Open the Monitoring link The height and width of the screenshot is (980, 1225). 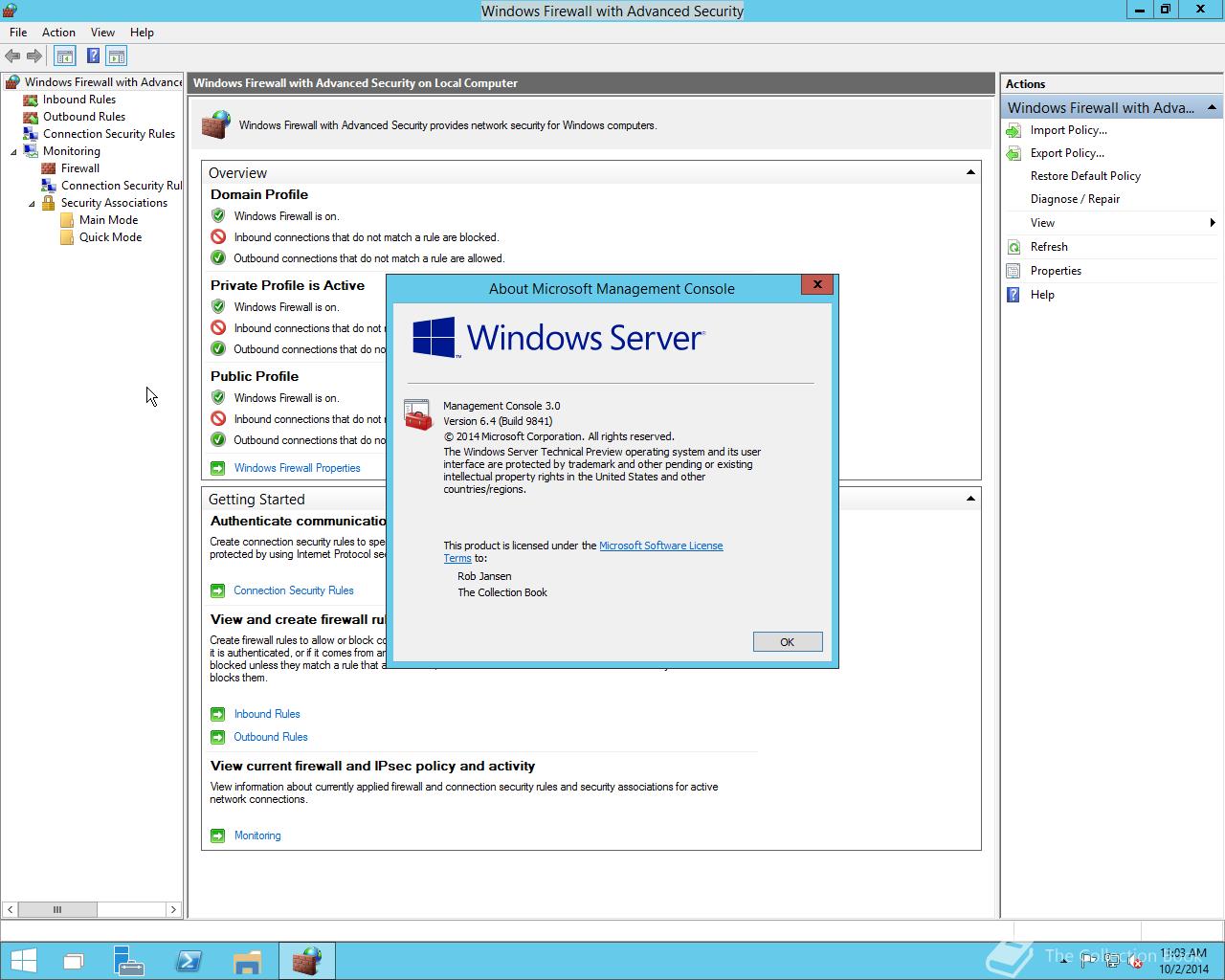(x=257, y=835)
